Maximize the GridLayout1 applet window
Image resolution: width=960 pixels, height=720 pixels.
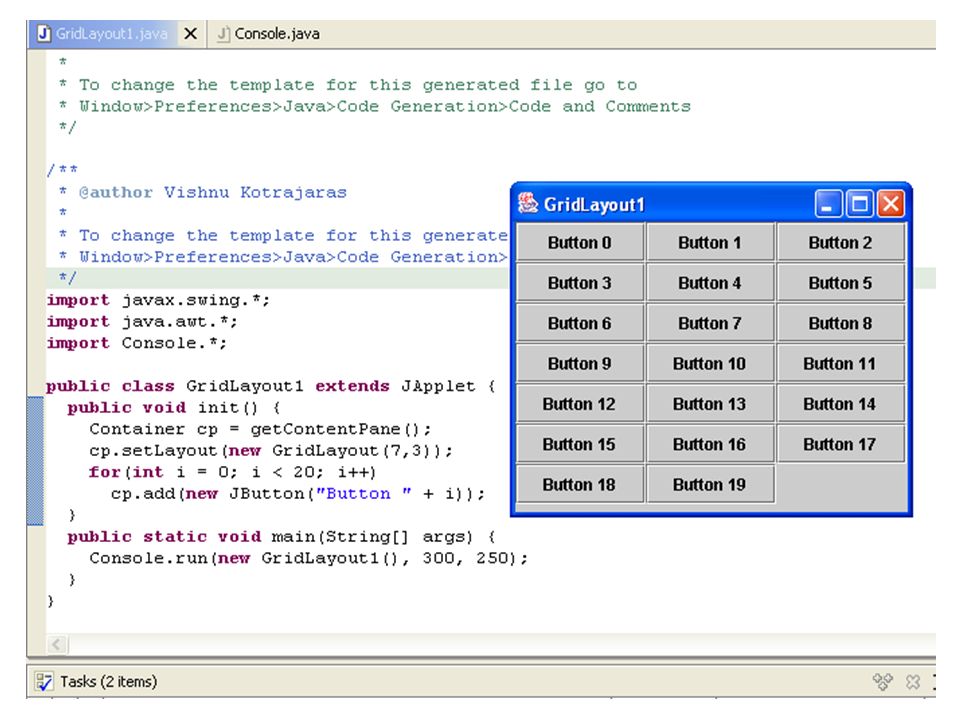tap(860, 204)
